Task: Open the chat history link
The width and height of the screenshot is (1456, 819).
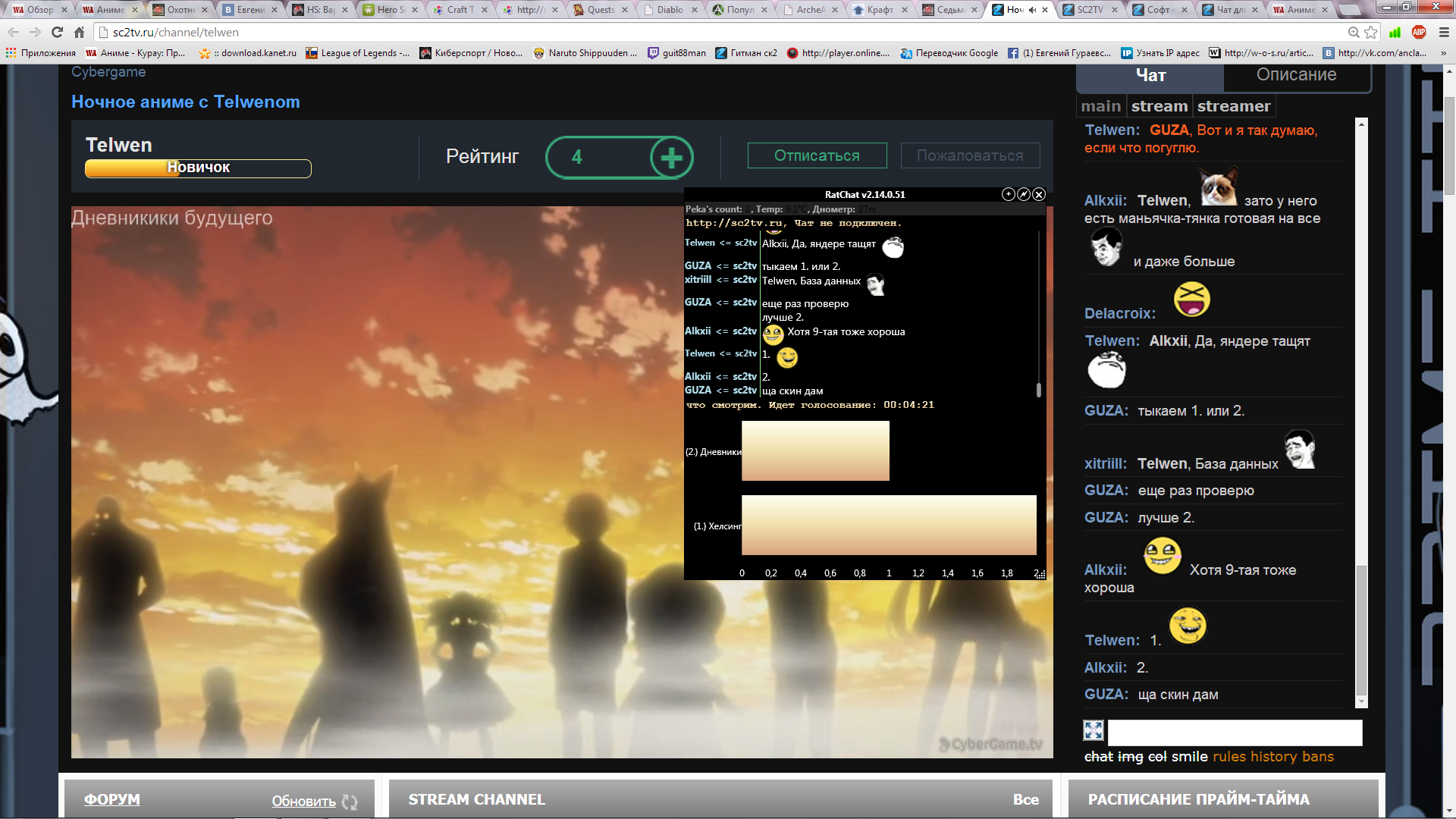Action: 1273,757
